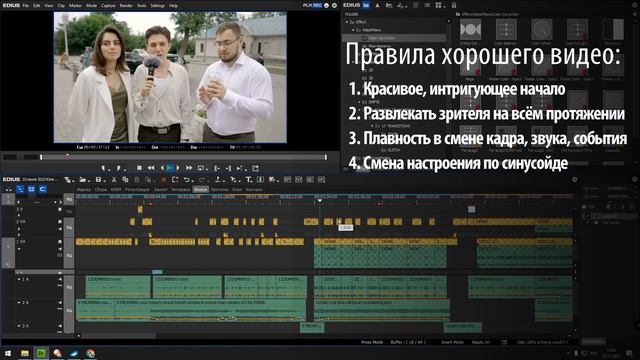Collapse audio track 2 A

(x=19, y=303)
